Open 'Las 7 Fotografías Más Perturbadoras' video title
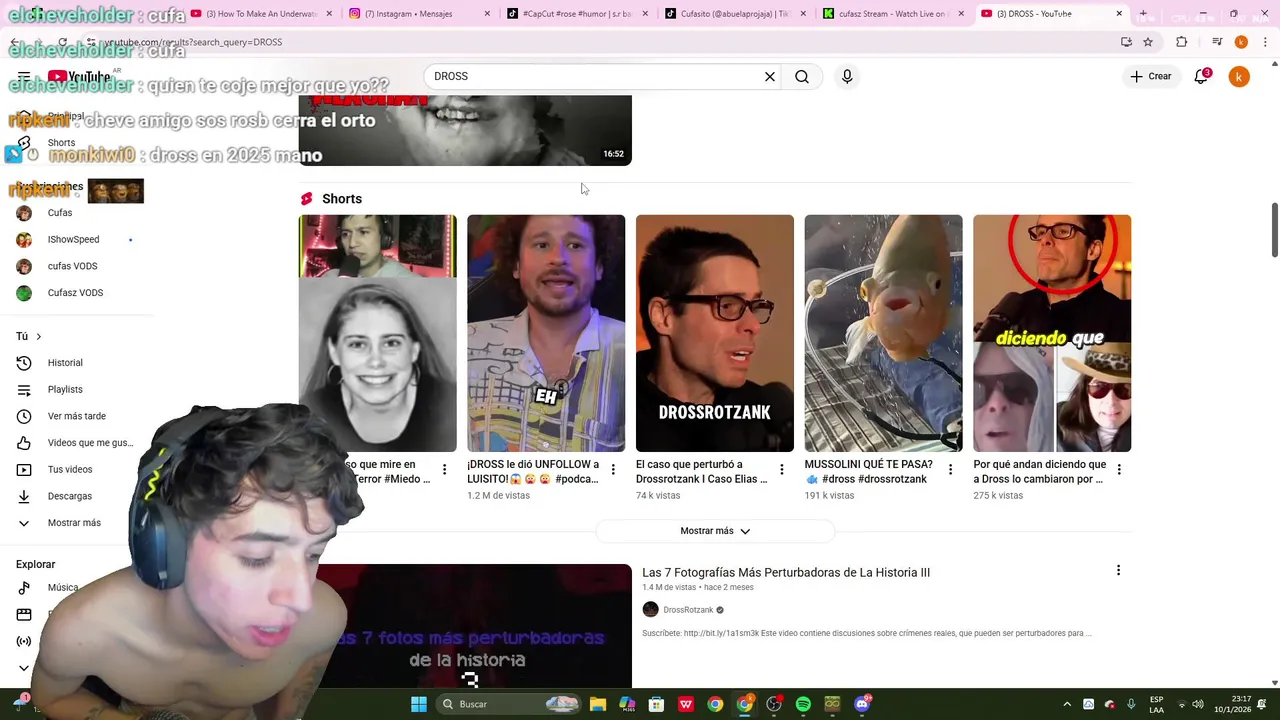 click(786, 573)
